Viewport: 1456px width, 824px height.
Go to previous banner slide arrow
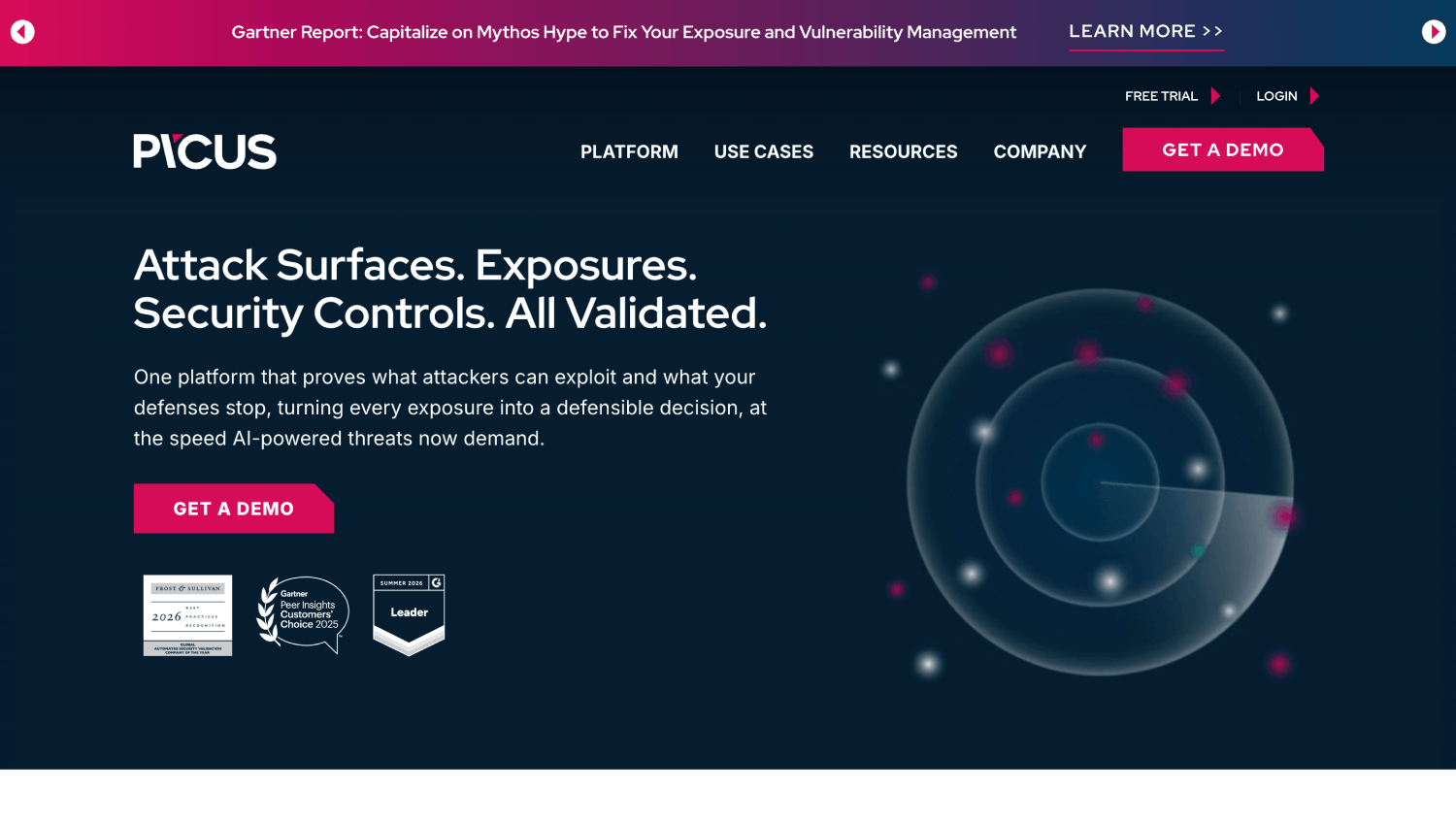(x=22, y=32)
